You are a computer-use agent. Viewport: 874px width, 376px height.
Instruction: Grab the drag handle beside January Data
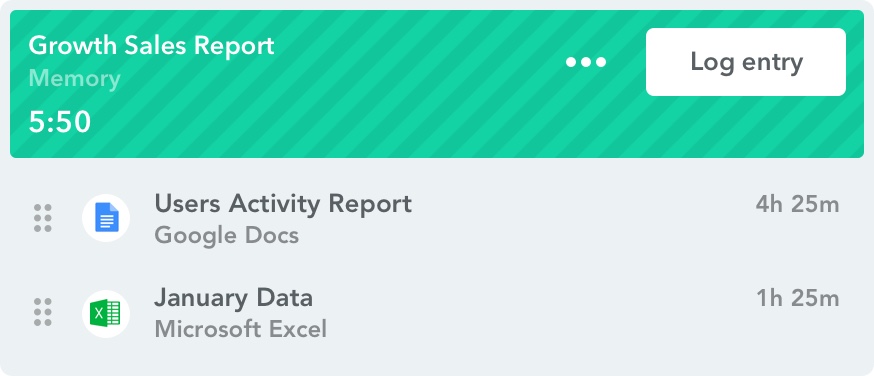coord(43,312)
